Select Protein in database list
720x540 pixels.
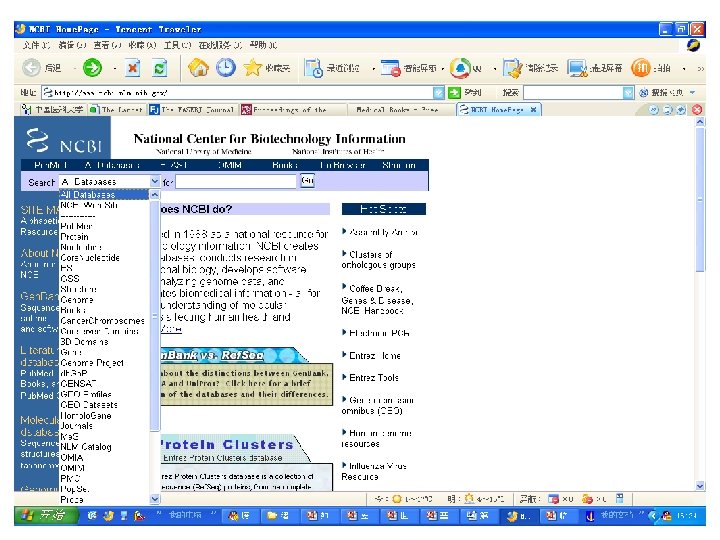pyautogui.click(x=105, y=237)
